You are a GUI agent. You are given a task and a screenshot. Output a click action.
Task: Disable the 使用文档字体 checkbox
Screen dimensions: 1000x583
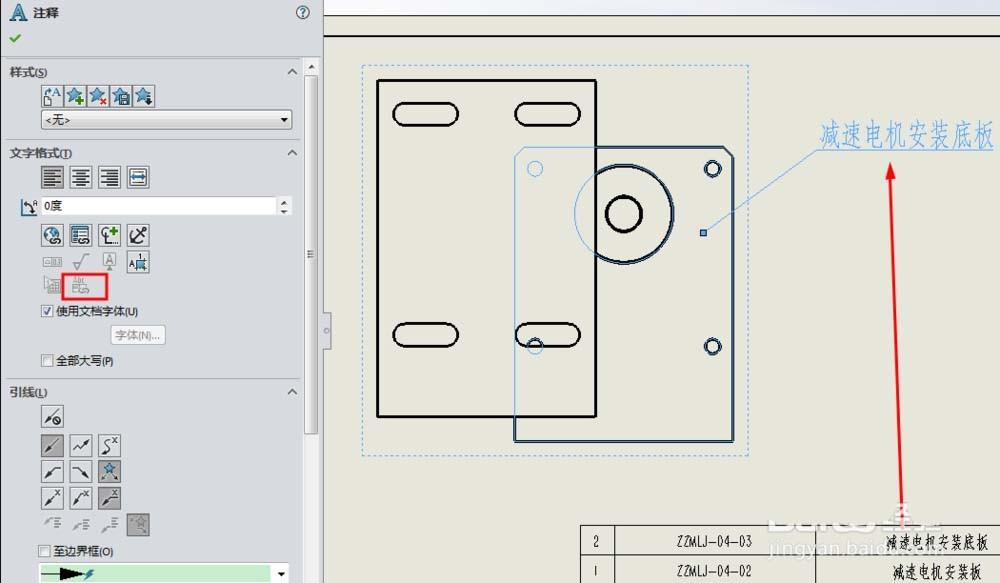tap(46, 311)
